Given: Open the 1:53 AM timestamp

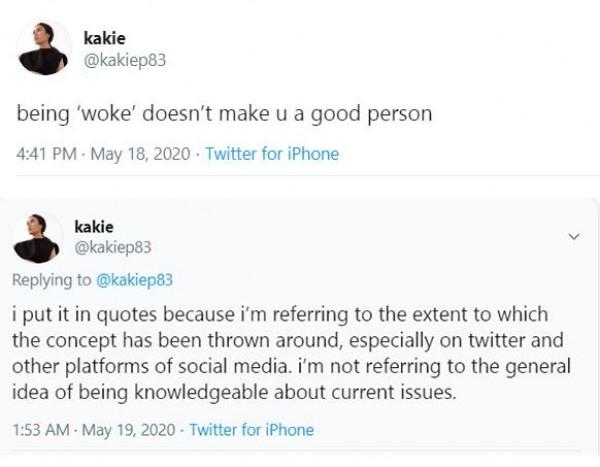Looking at the screenshot, I should pos(40,430).
